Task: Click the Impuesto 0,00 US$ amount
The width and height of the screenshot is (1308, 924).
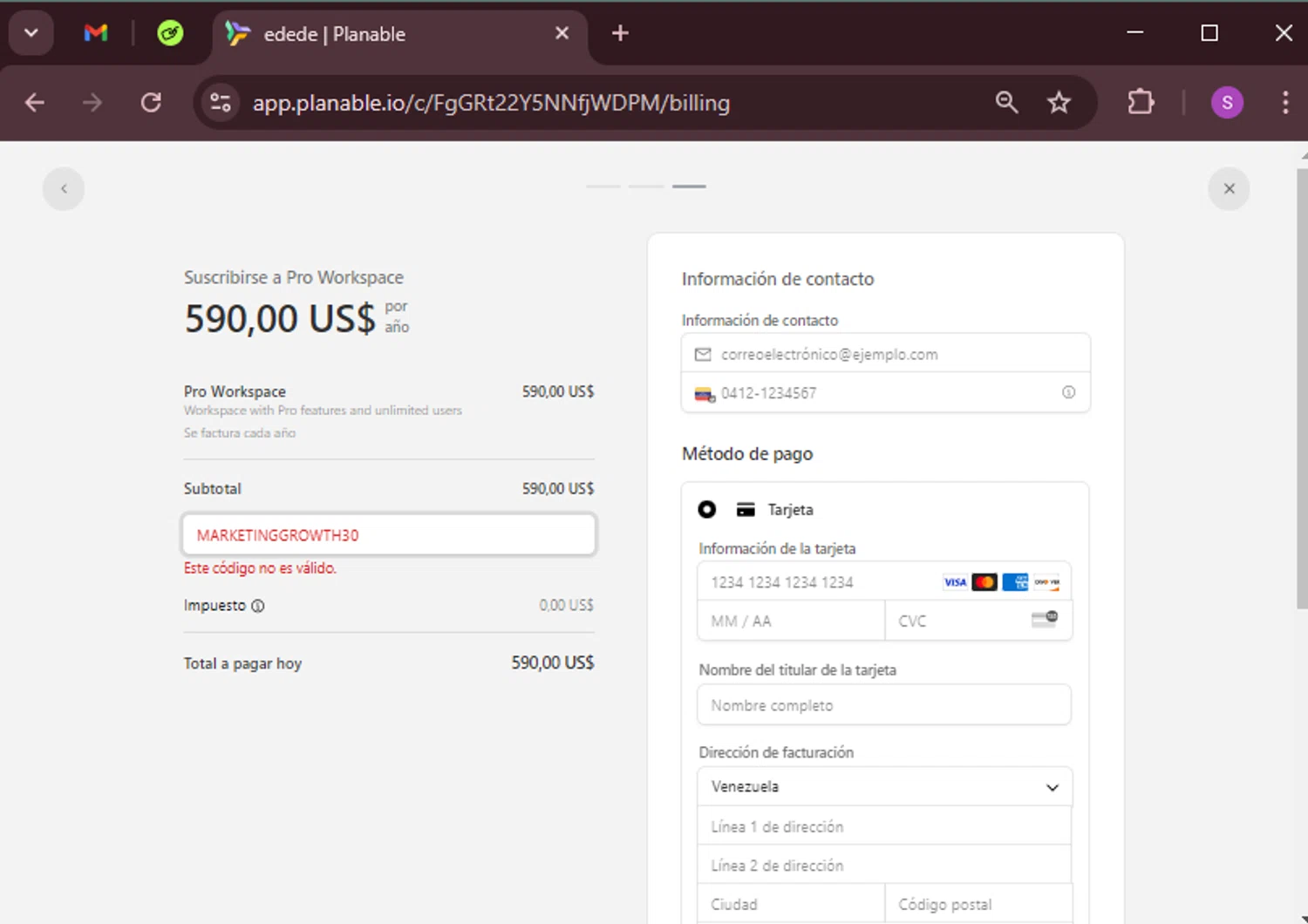Action: [x=566, y=605]
